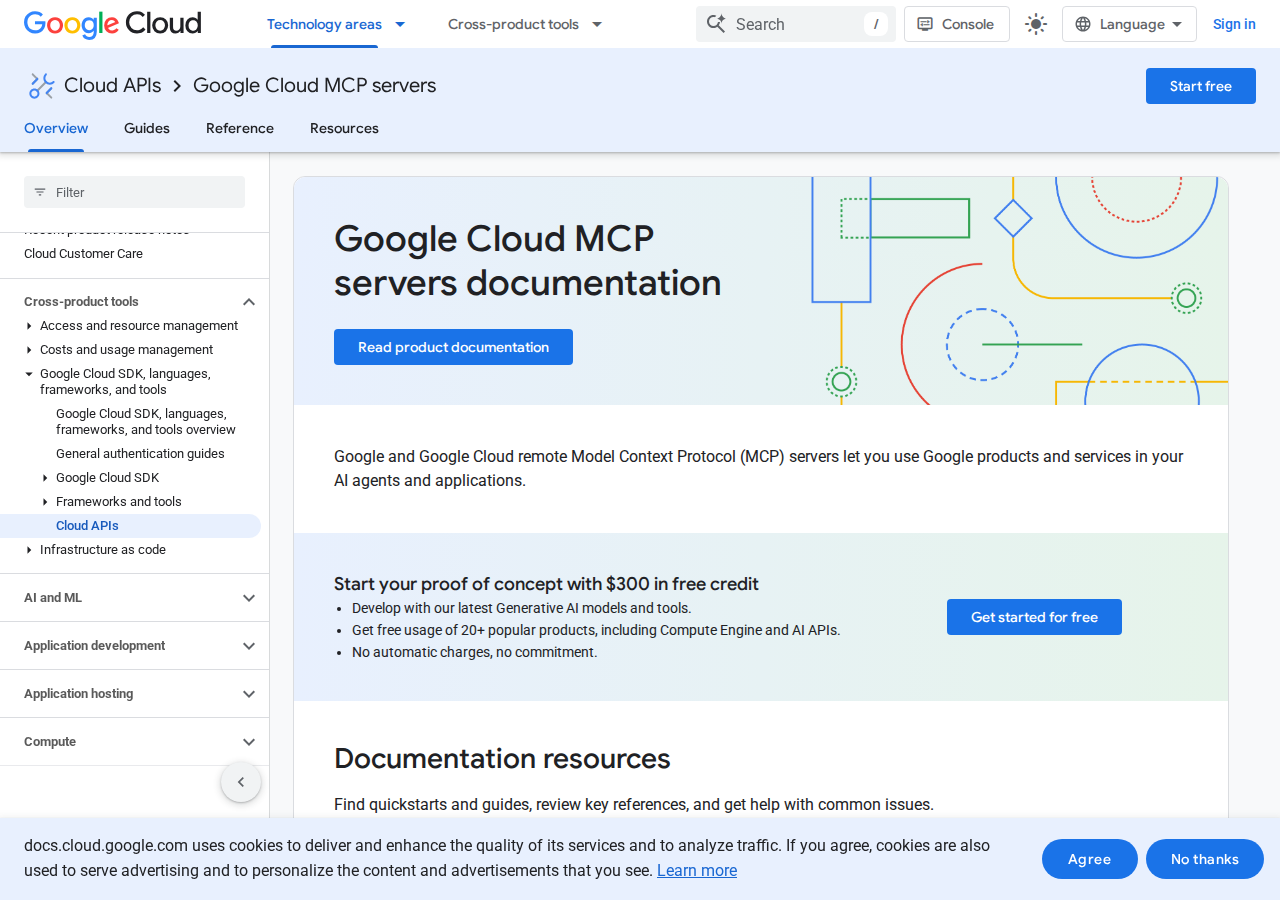
Task: Expand the AI and ML section
Action: [x=249, y=598]
